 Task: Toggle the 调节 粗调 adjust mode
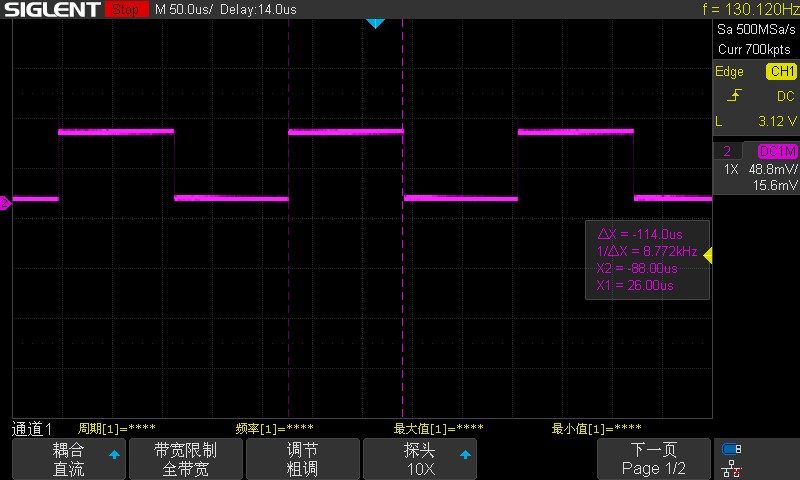303,459
